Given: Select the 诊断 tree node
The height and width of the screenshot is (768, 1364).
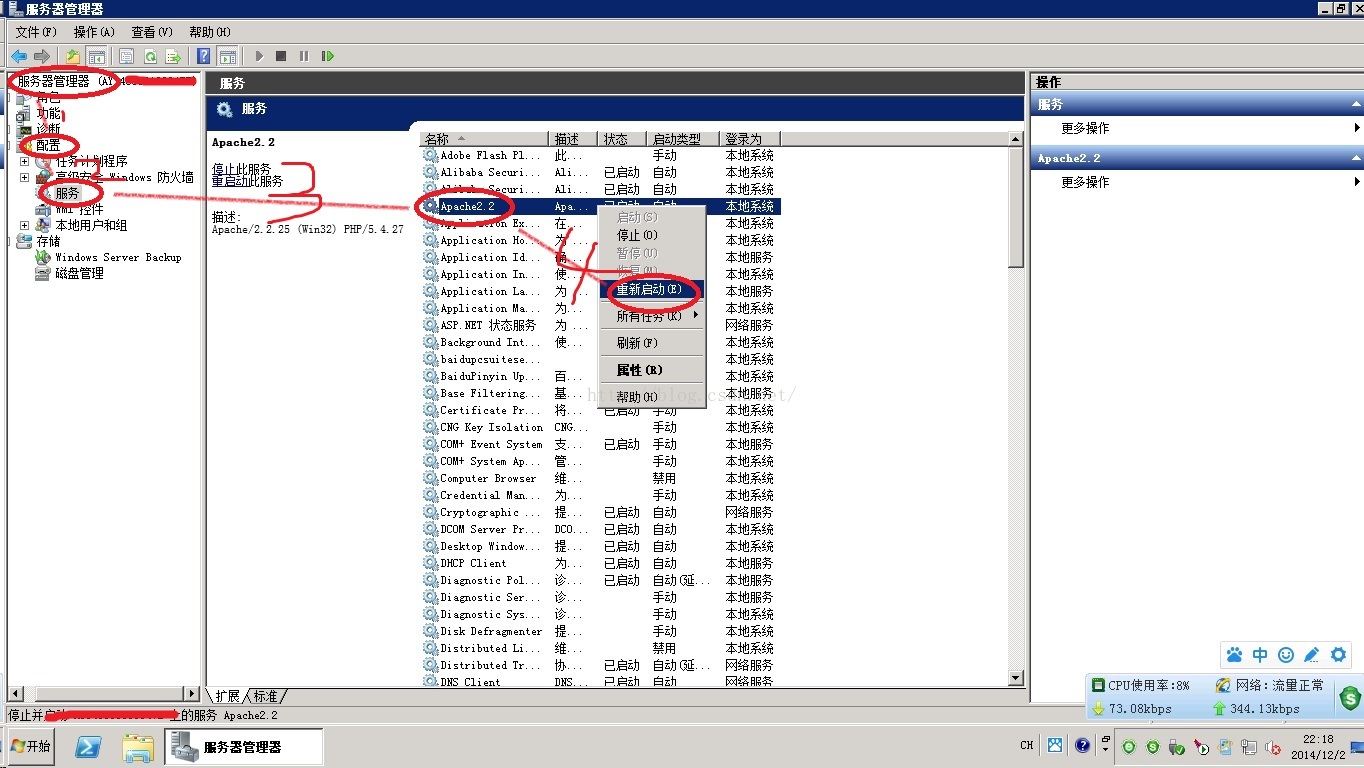Looking at the screenshot, I should pyautogui.click(x=48, y=129).
